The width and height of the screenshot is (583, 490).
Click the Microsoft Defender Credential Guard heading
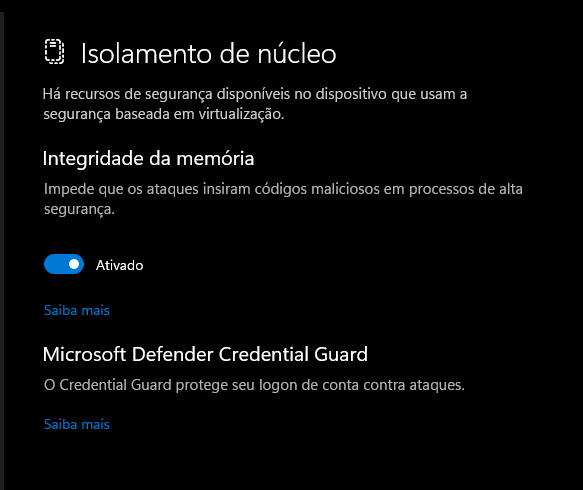(x=205, y=354)
